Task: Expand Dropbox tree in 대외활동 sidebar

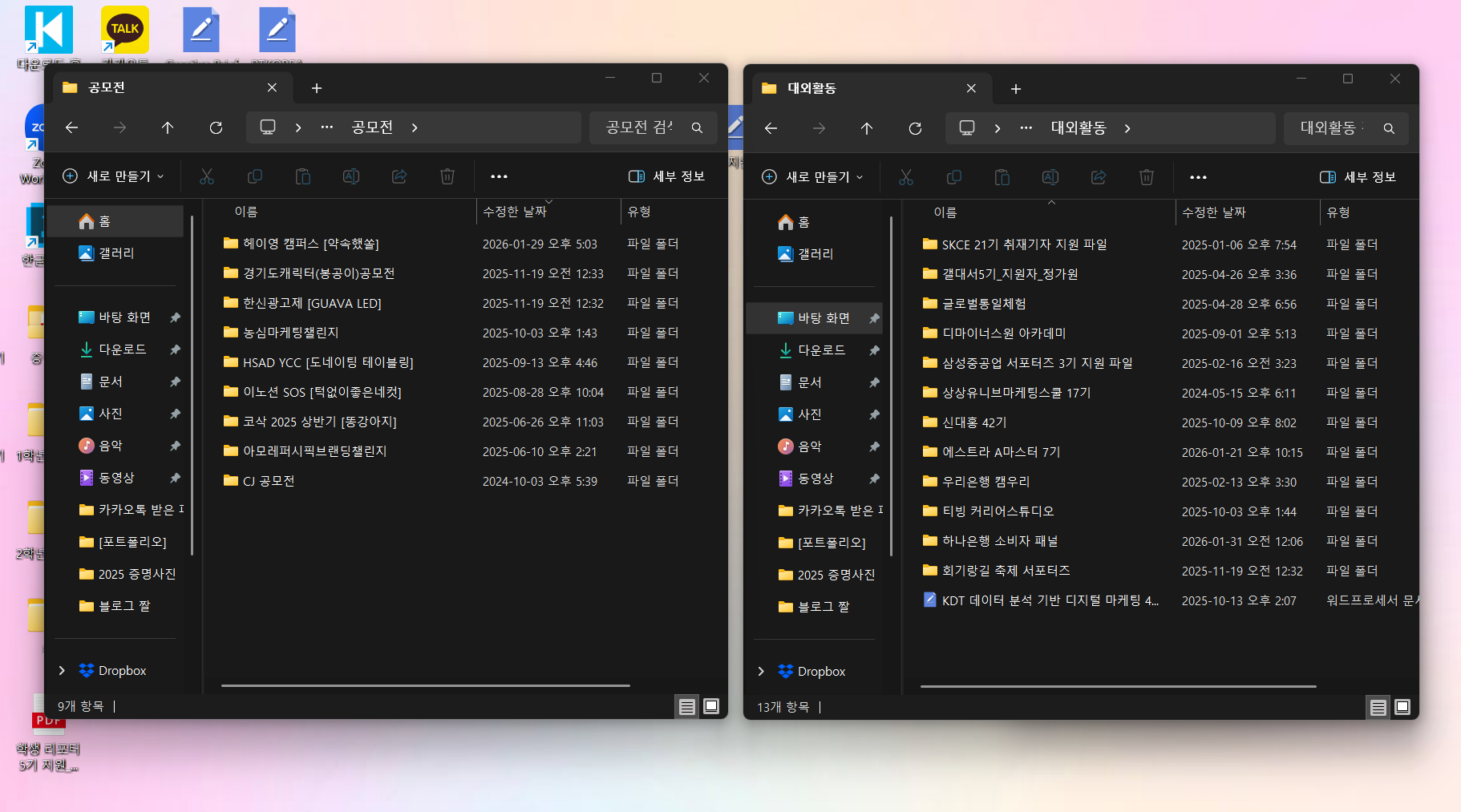Action: tap(761, 671)
